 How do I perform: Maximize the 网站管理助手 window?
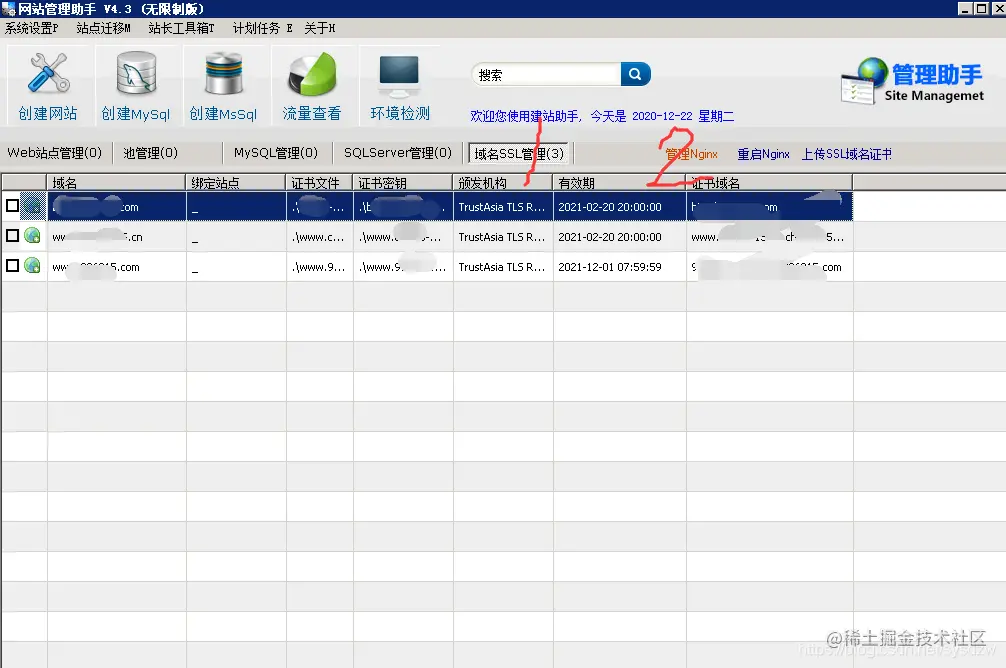981,8
